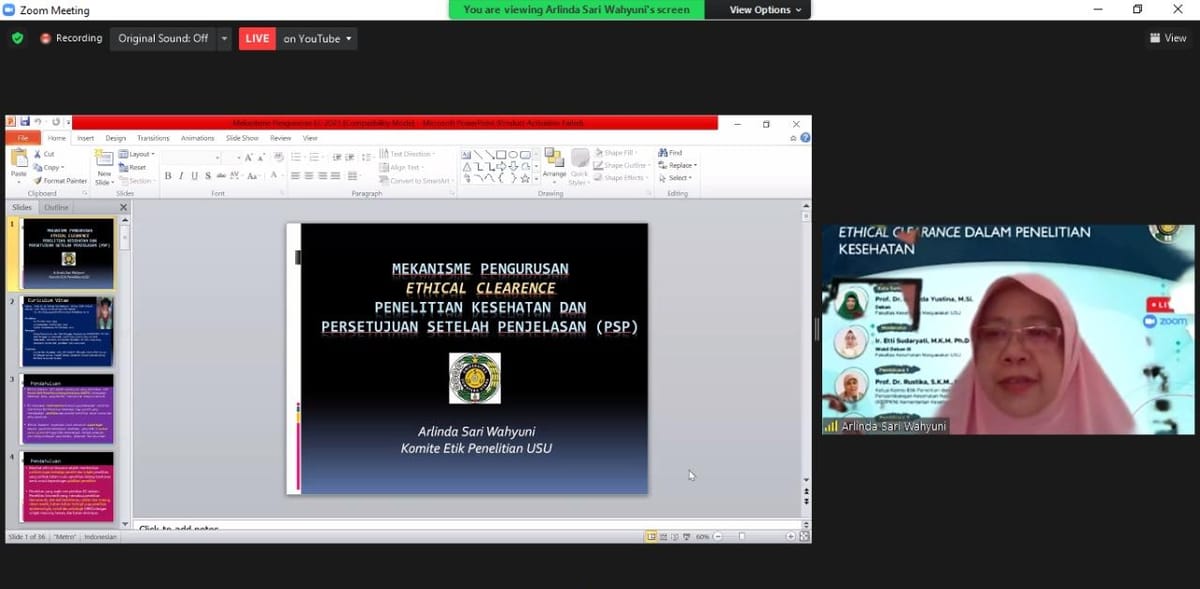Expand the Layout dropdown in Slides group

[x=138, y=154]
